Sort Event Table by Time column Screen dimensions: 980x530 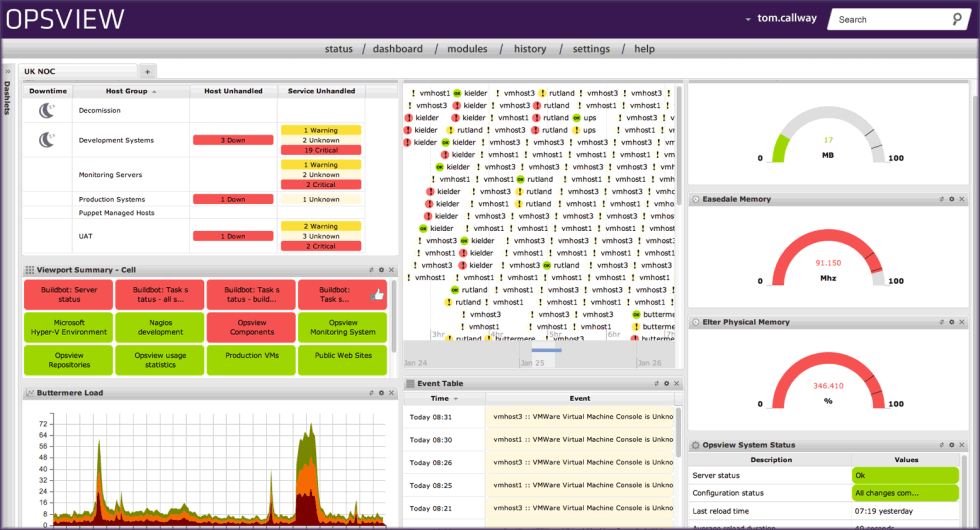pos(444,399)
